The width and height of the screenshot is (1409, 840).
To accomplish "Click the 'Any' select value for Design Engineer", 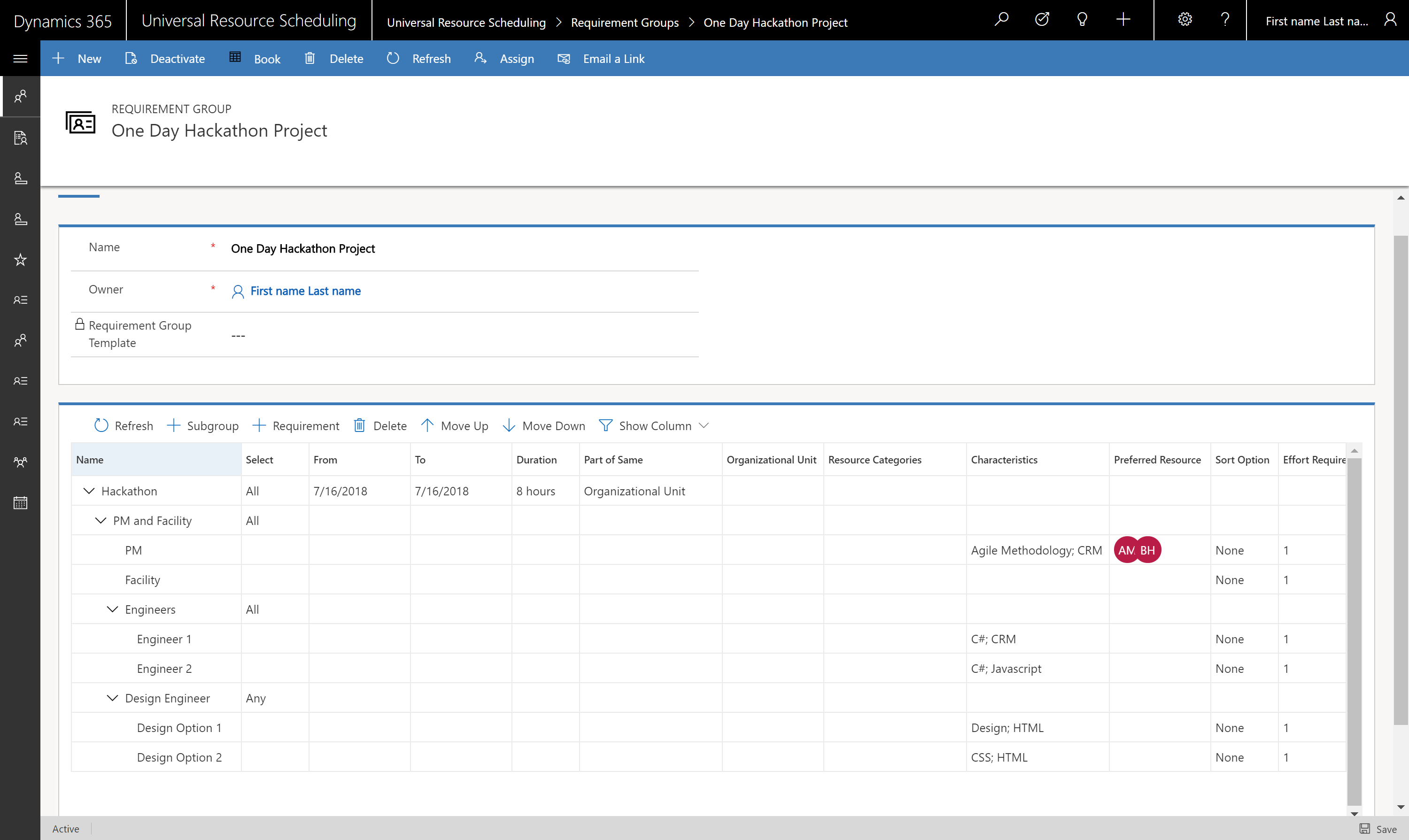I will 255,699.
